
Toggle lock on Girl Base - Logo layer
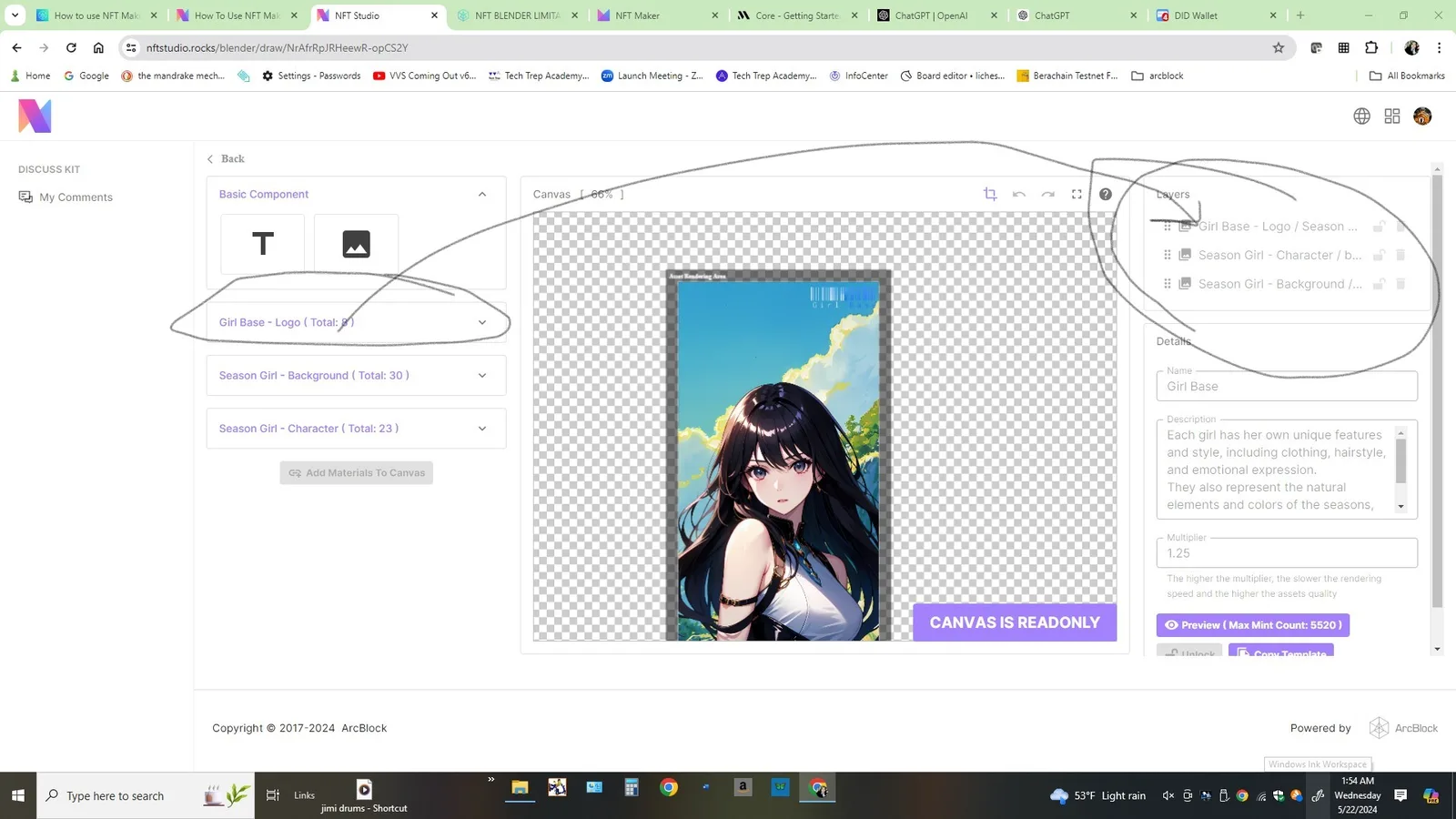(1379, 227)
